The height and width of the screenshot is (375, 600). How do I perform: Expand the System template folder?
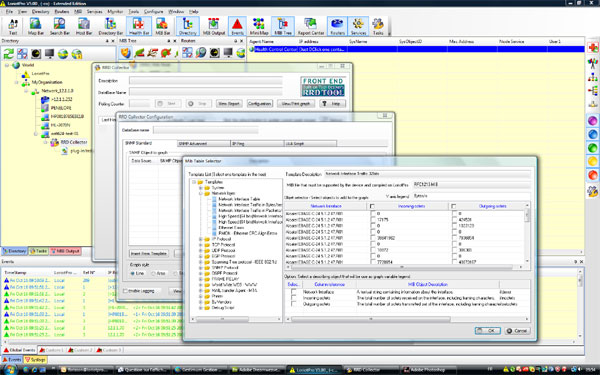[x=201, y=188]
